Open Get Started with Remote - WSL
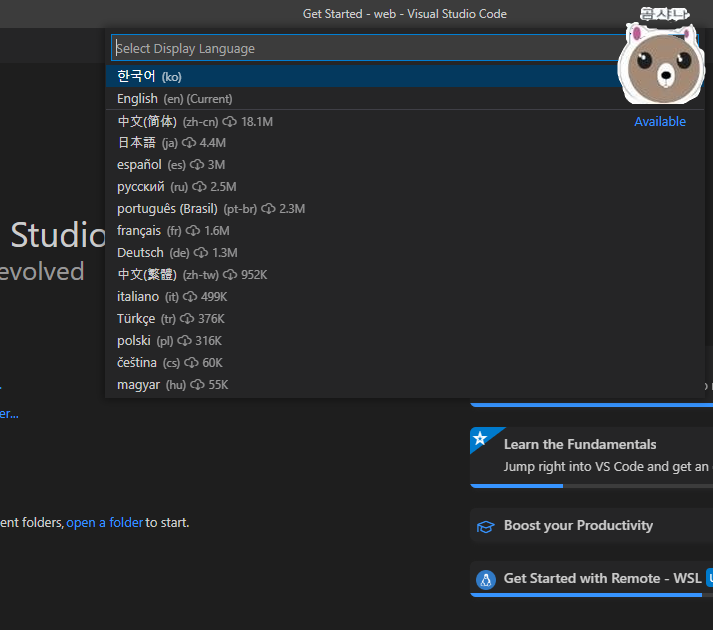713x630 pixels. [591, 579]
